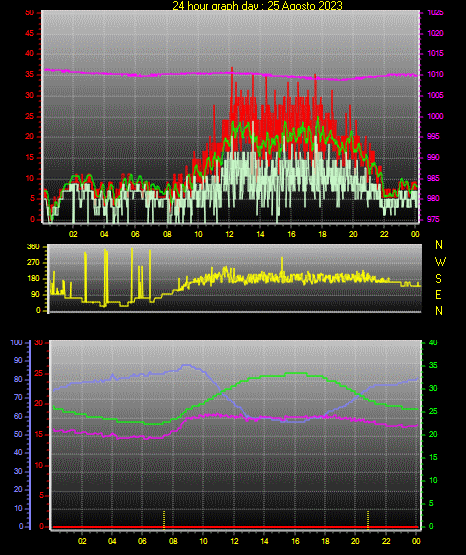Select green 30 label on temperature axis

tap(433, 388)
